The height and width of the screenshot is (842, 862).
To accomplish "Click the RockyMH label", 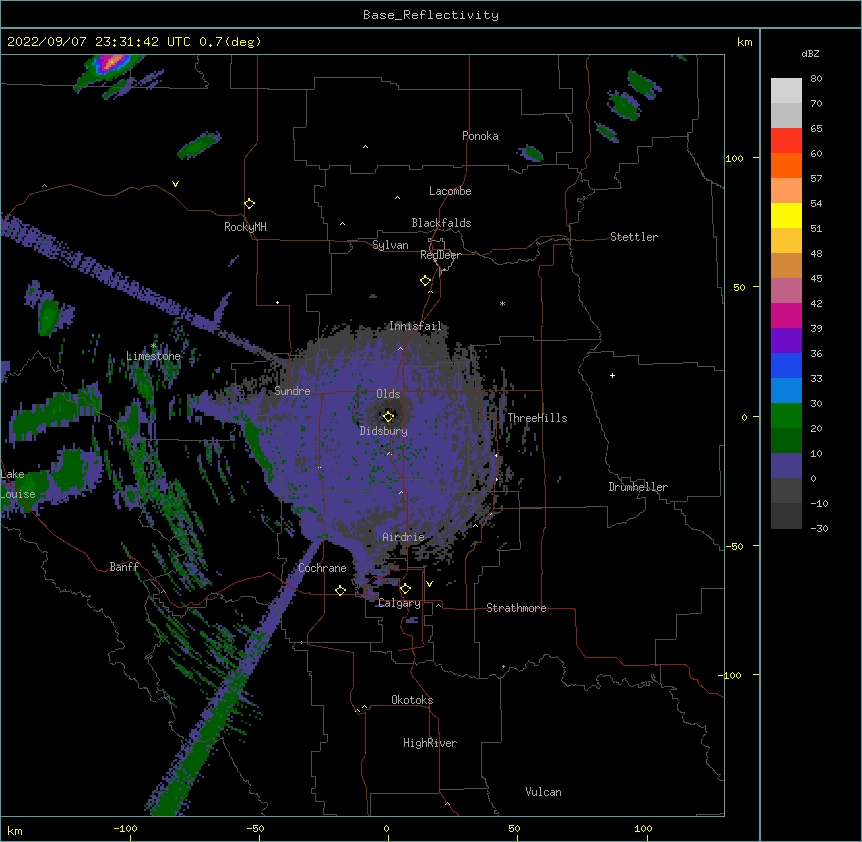I will (x=245, y=227).
